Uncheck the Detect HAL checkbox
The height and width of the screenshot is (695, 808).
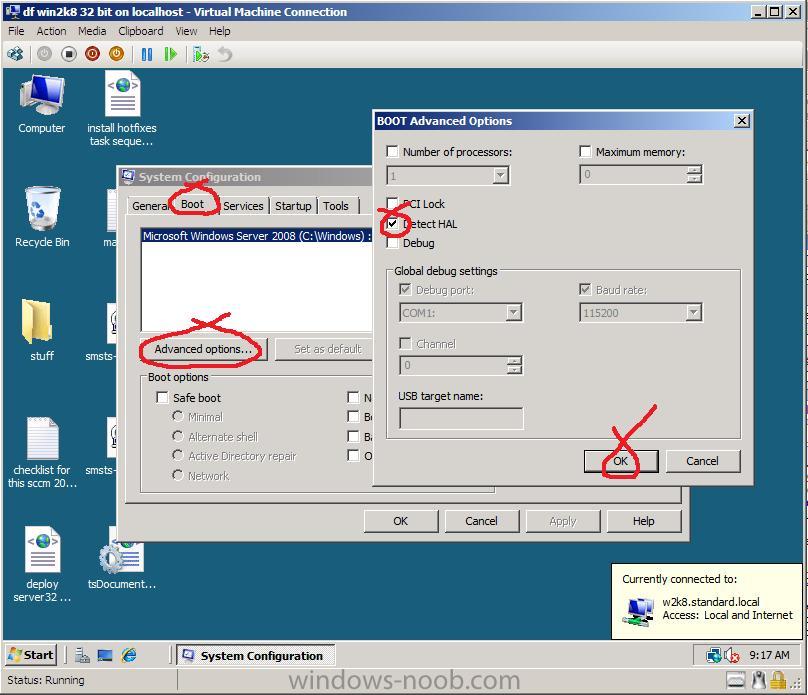(x=392, y=224)
